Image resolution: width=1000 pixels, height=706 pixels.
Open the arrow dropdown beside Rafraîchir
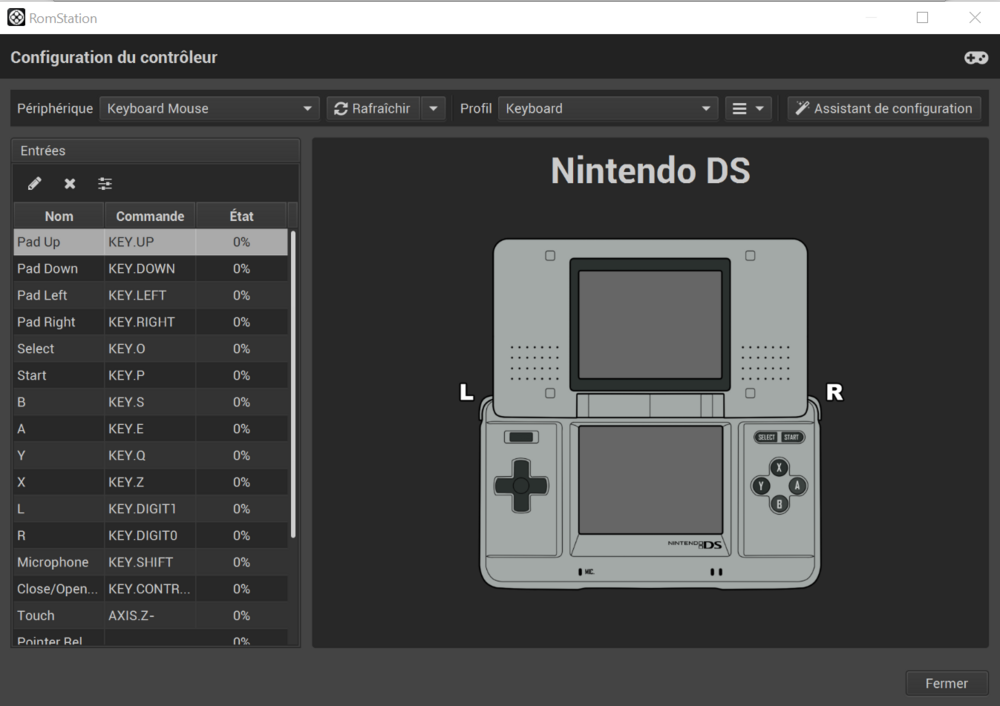(x=433, y=109)
